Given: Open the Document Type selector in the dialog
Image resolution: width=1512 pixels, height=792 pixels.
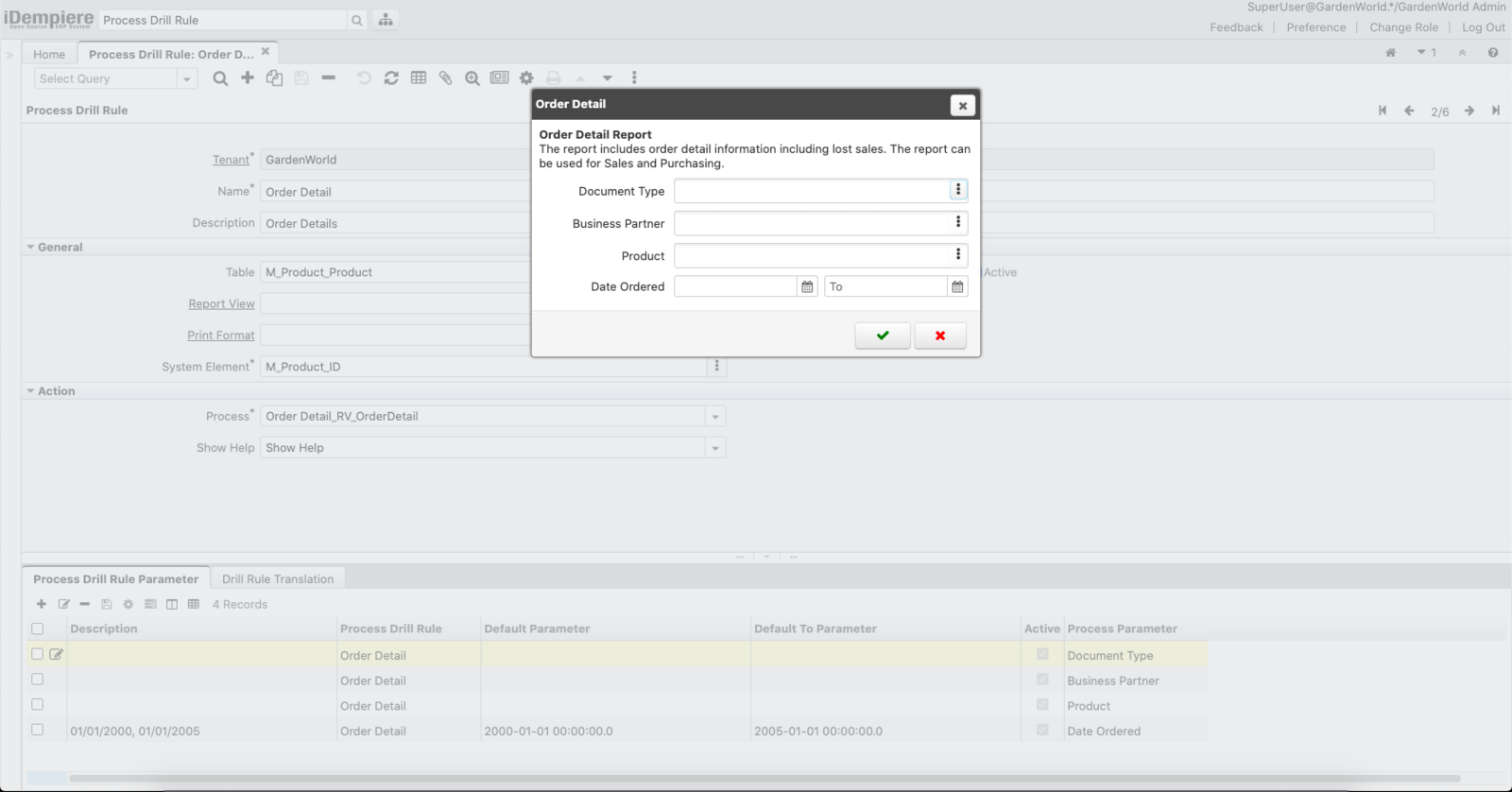Looking at the screenshot, I should tap(957, 190).
